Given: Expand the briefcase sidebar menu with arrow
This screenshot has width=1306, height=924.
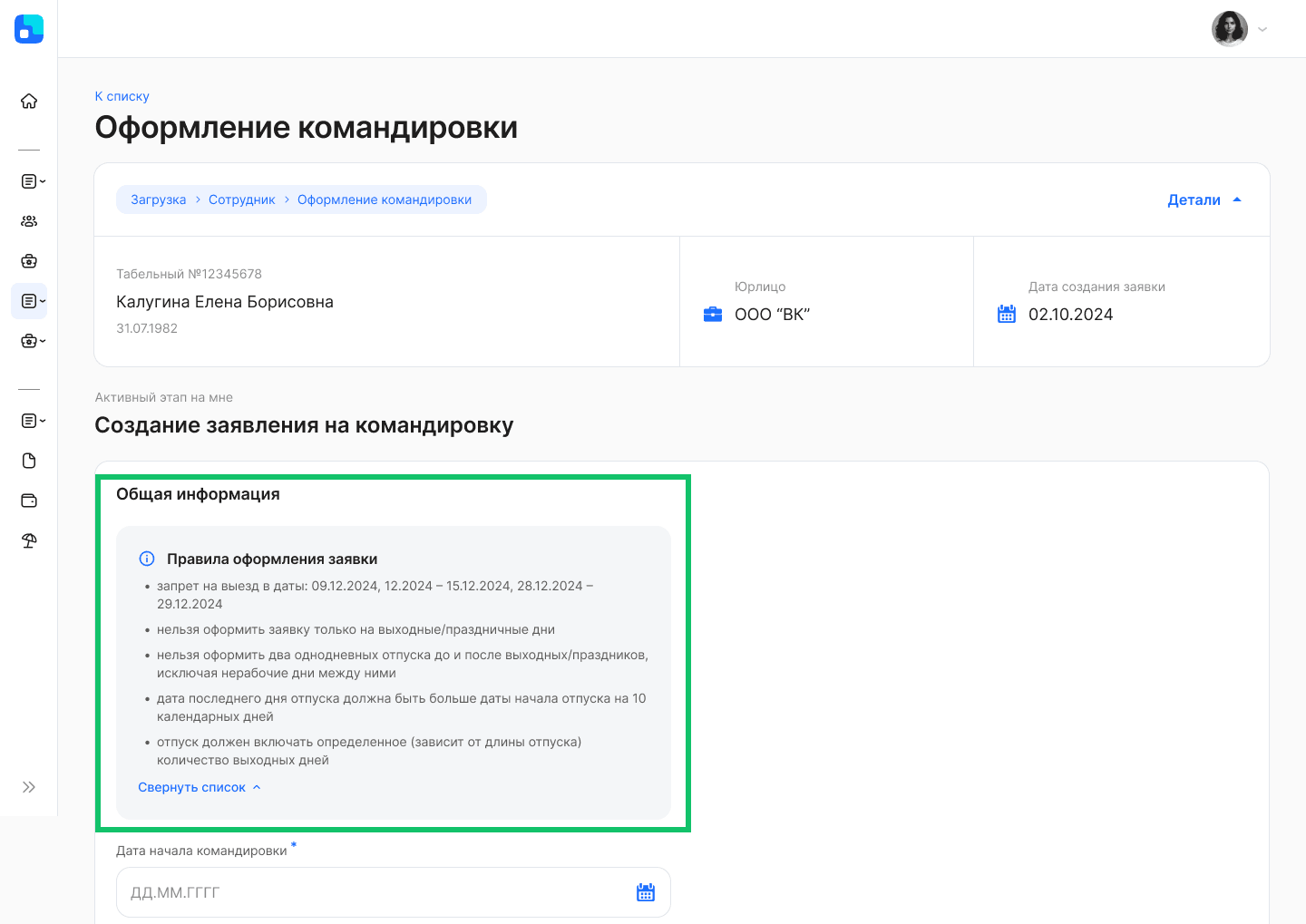Looking at the screenshot, I should coord(33,341).
